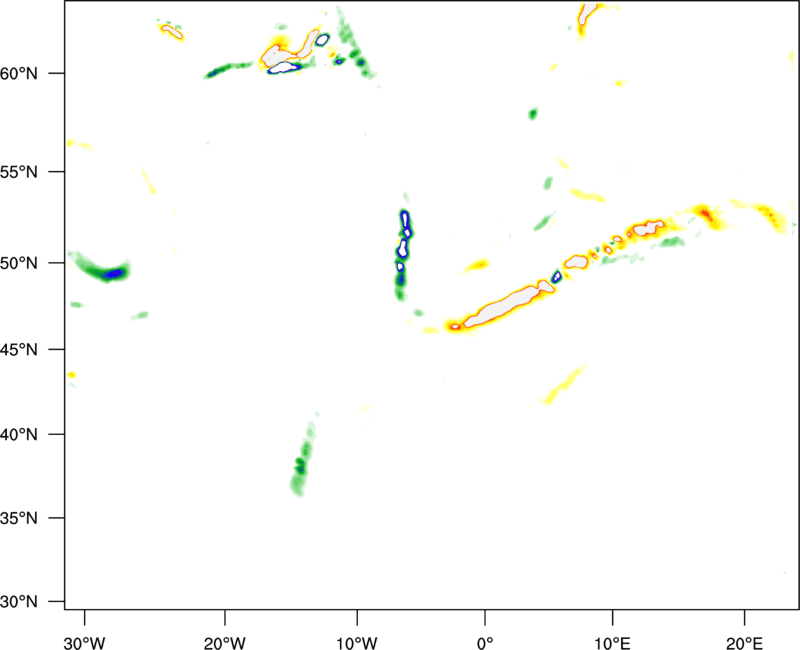Click the 10°W longitude axis label
Screen dimensions: 800x650
pos(357,643)
